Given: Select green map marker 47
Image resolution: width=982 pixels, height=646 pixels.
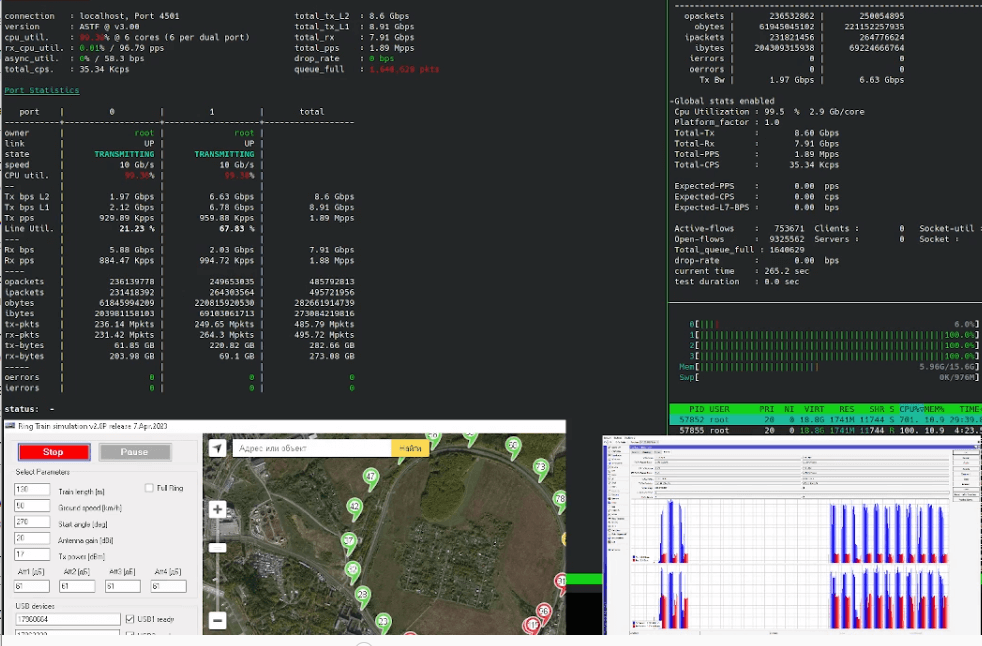Looking at the screenshot, I should click(x=371, y=479).
